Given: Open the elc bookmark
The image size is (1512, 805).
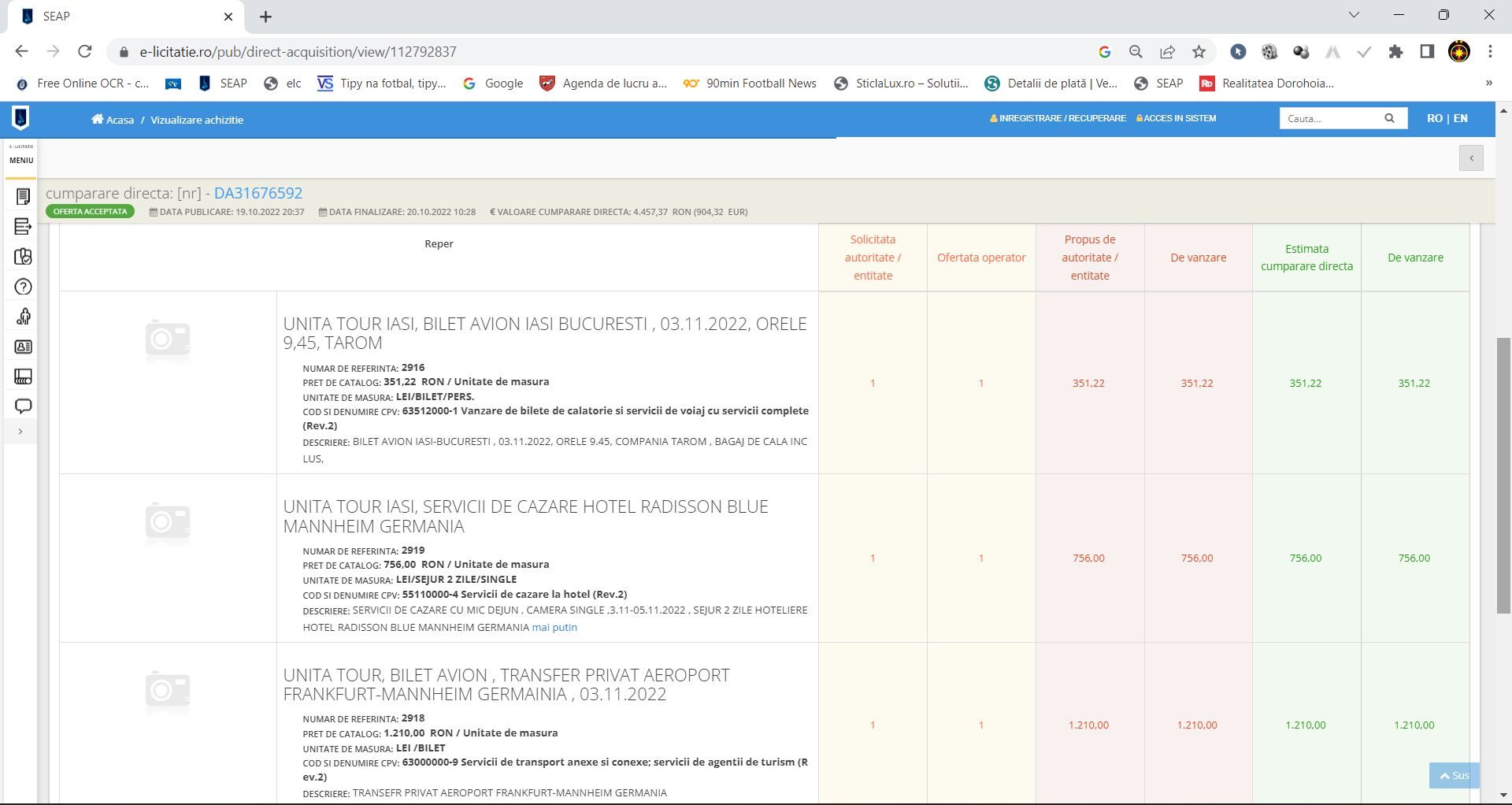Looking at the screenshot, I should [283, 83].
